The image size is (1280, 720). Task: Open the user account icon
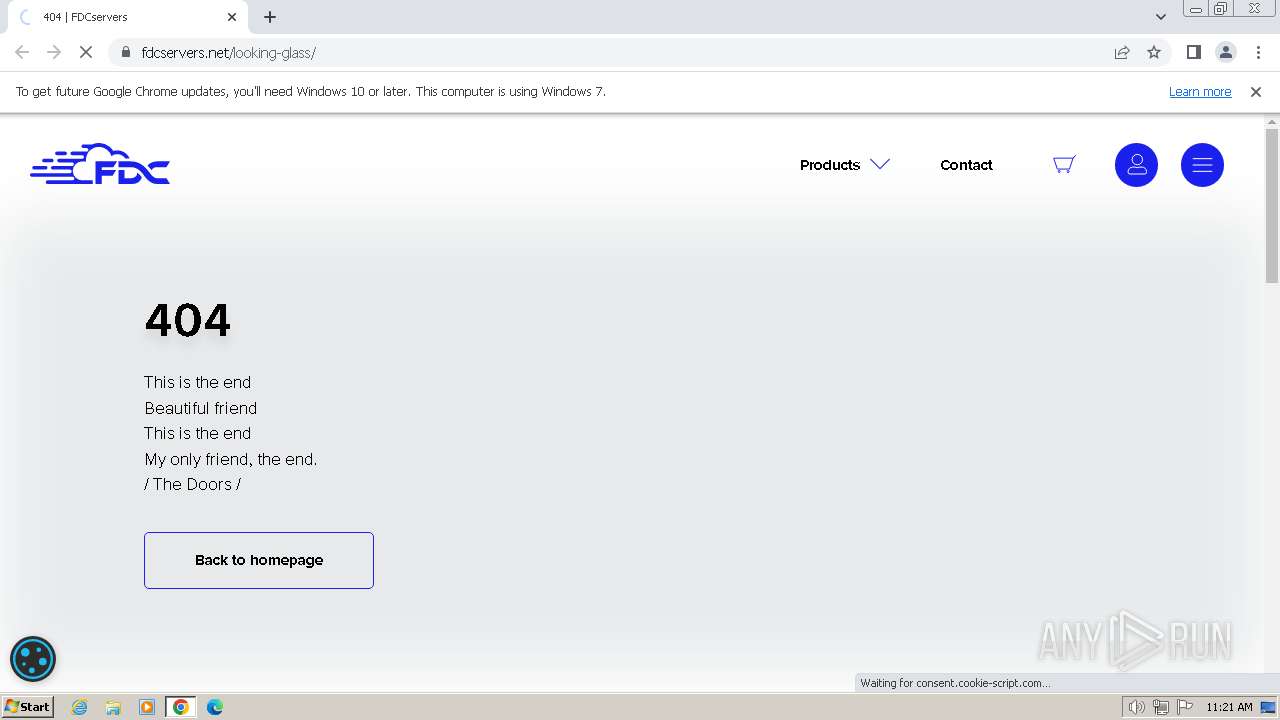click(x=1136, y=165)
